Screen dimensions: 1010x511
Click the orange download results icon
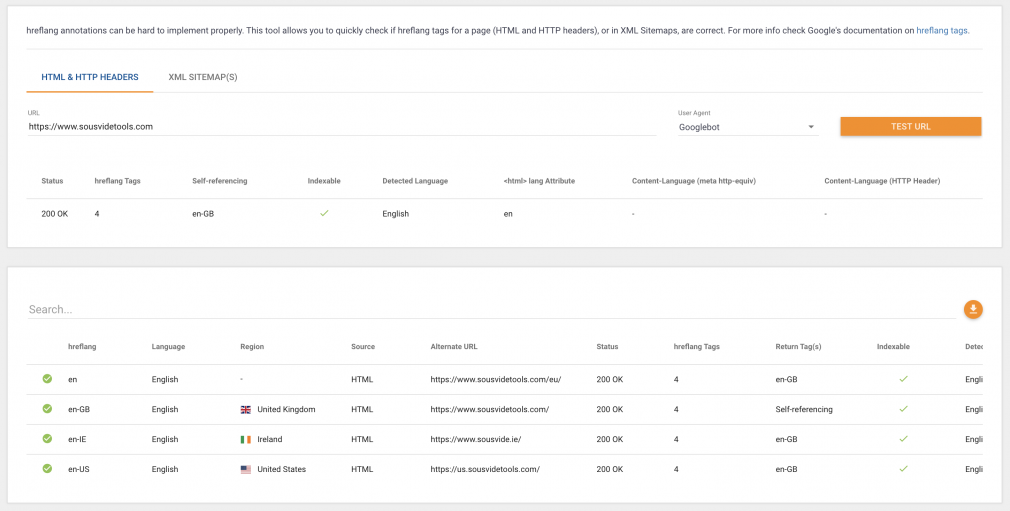[x=973, y=309]
